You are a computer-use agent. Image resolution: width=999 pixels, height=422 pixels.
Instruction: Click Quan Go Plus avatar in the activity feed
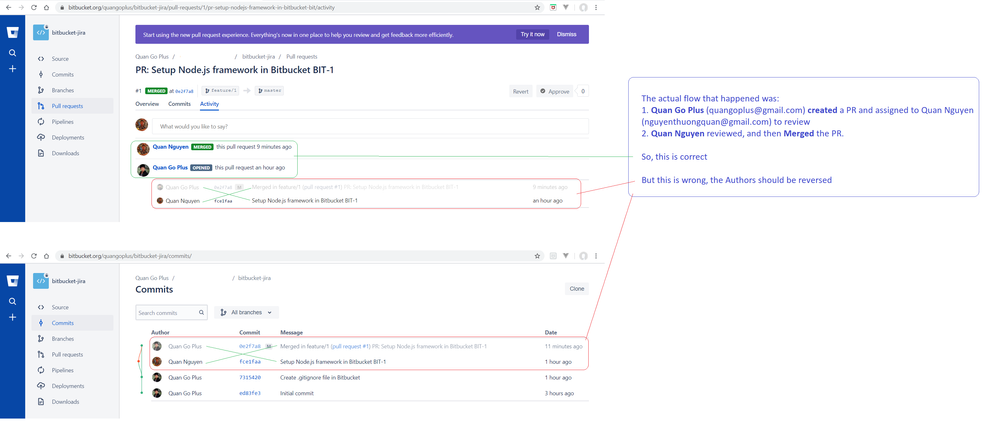(x=143, y=170)
